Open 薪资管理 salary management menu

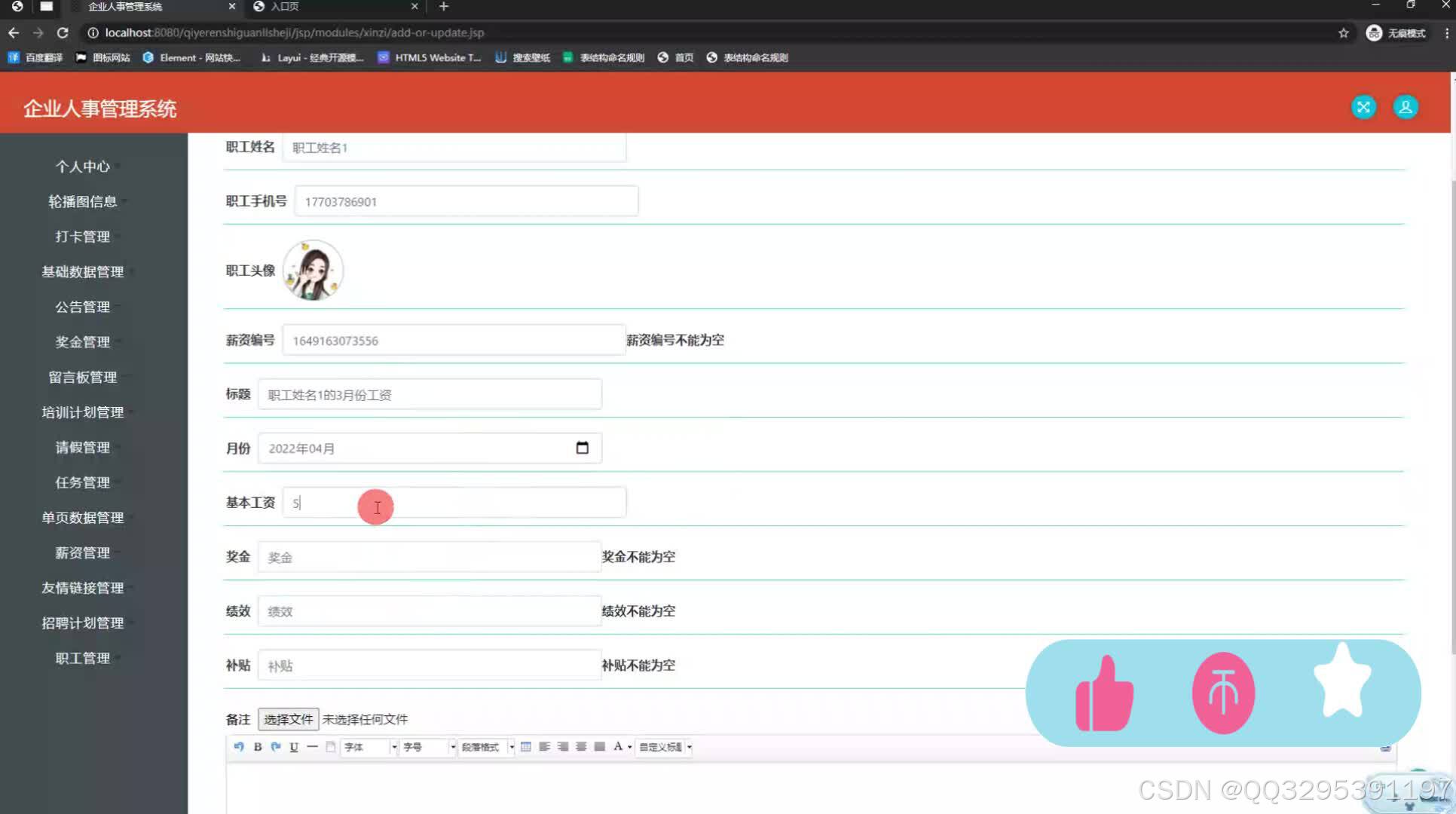click(82, 552)
